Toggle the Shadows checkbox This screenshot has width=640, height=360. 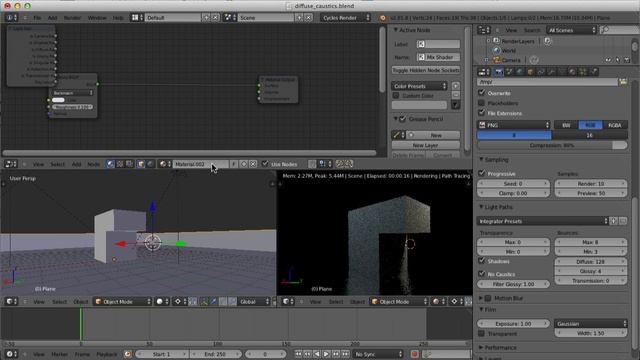(482, 260)
